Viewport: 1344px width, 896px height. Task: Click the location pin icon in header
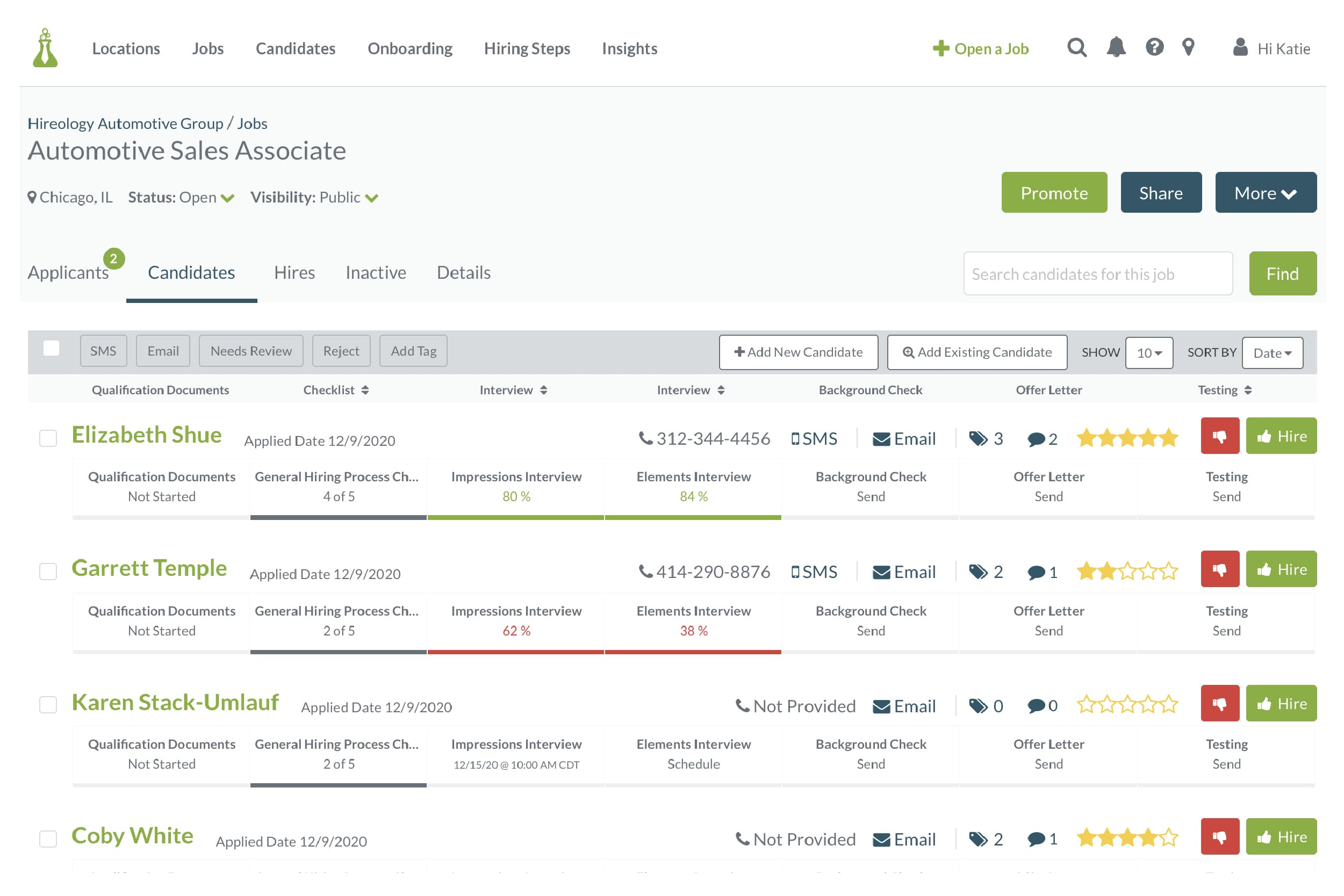point(1188,47)
